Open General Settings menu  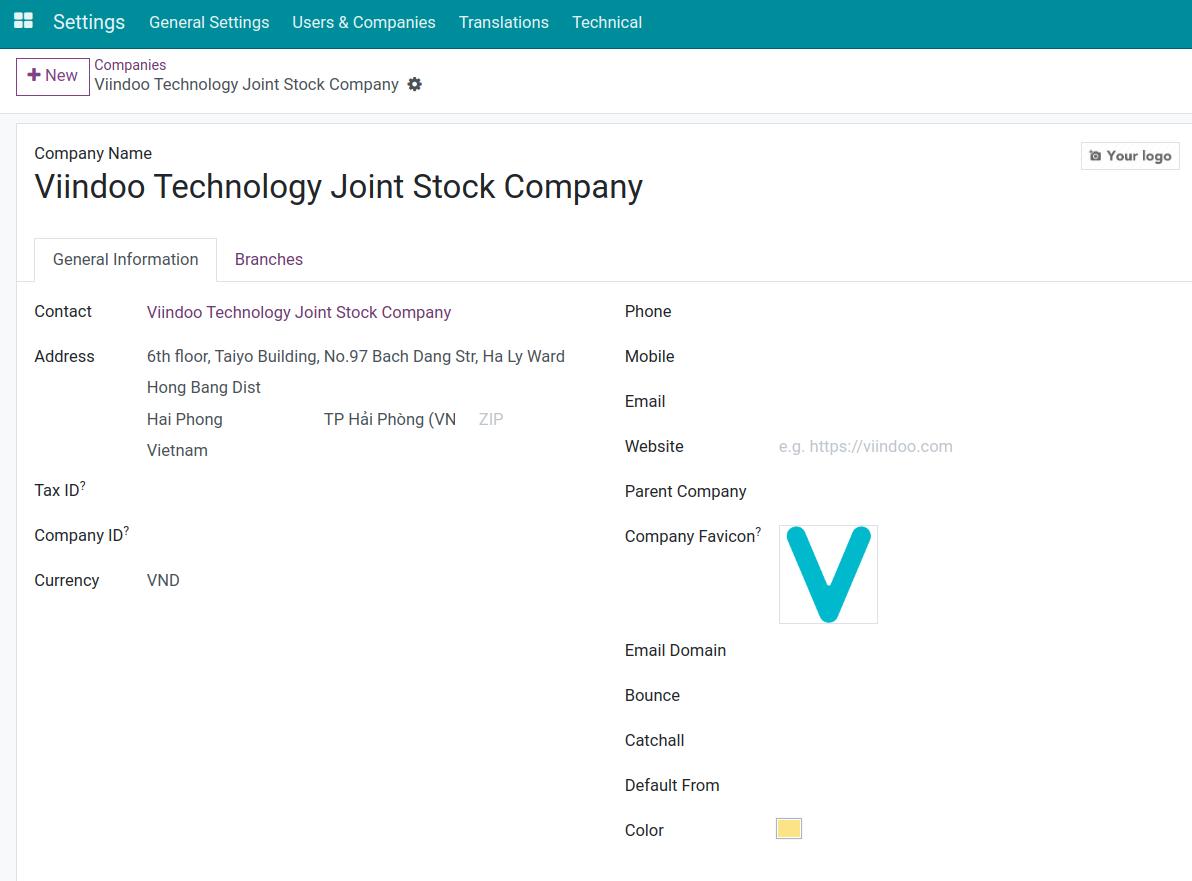(x=209, y=23)
